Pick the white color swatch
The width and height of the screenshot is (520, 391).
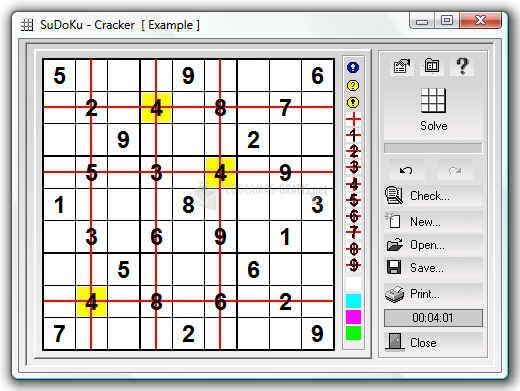click(x=353, y=284)
